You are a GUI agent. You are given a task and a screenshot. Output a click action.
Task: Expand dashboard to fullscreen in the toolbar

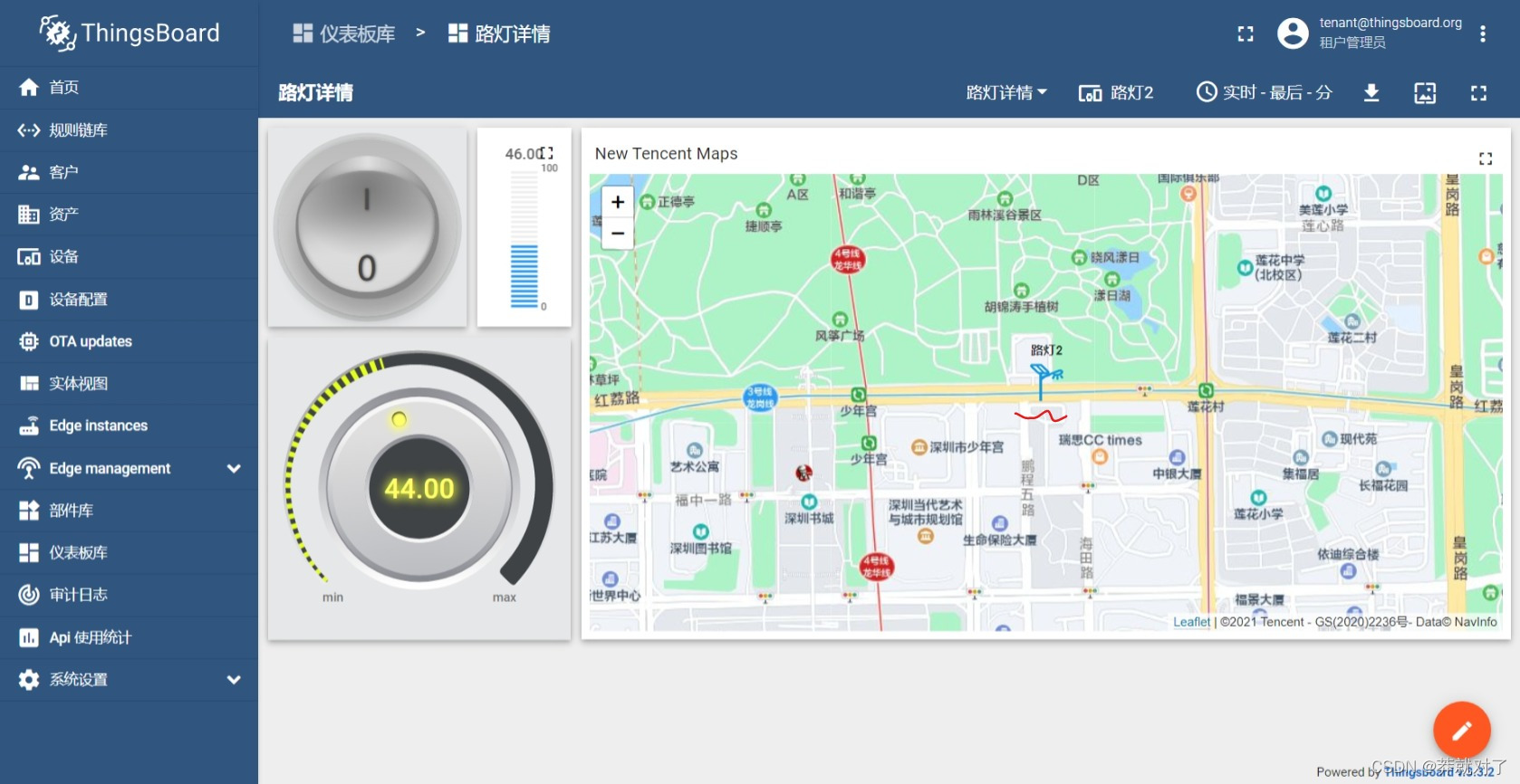tap(1478, 92)
